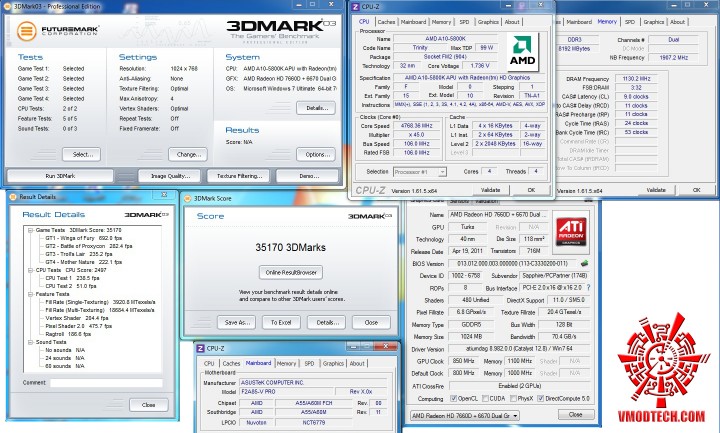Open SPD tab in right CPU-Z Memory window
This screenshot has width=720, height=433.
630,22
